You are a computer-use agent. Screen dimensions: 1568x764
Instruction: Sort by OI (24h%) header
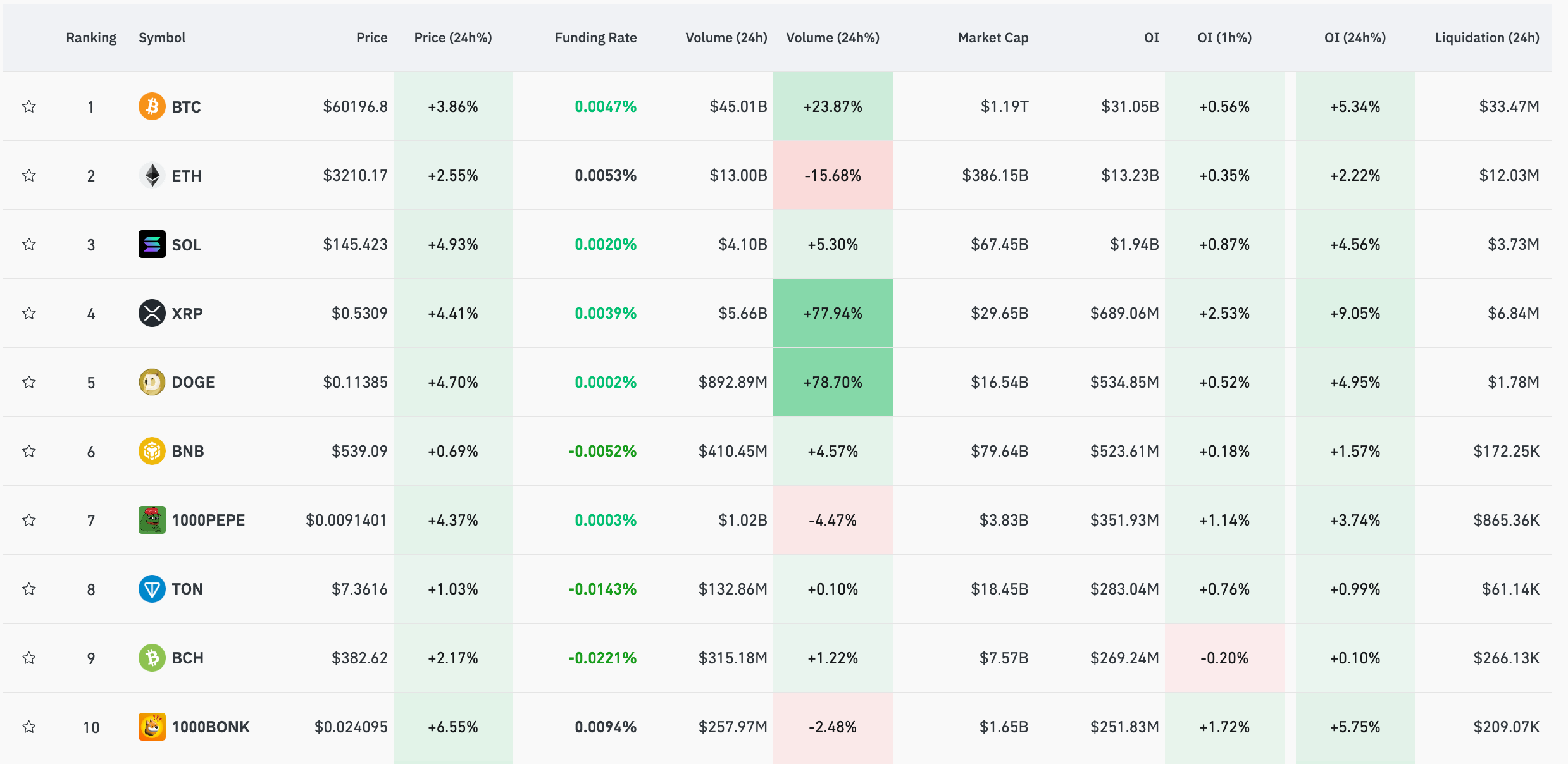tap(1355, 38)
